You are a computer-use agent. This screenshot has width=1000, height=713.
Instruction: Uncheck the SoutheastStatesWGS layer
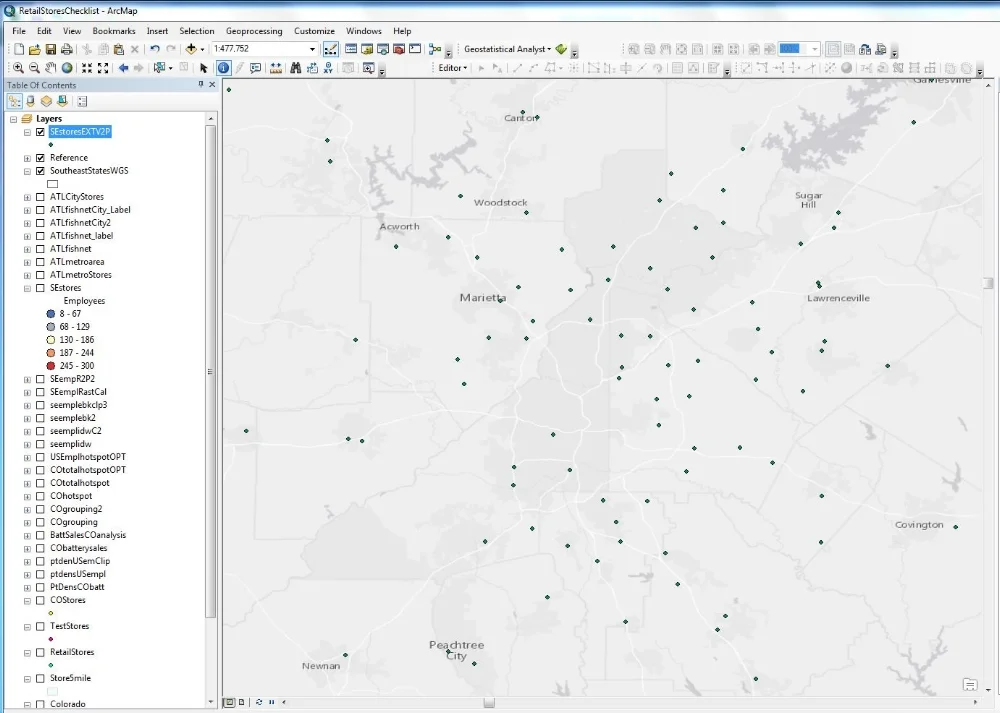[40, 171]
